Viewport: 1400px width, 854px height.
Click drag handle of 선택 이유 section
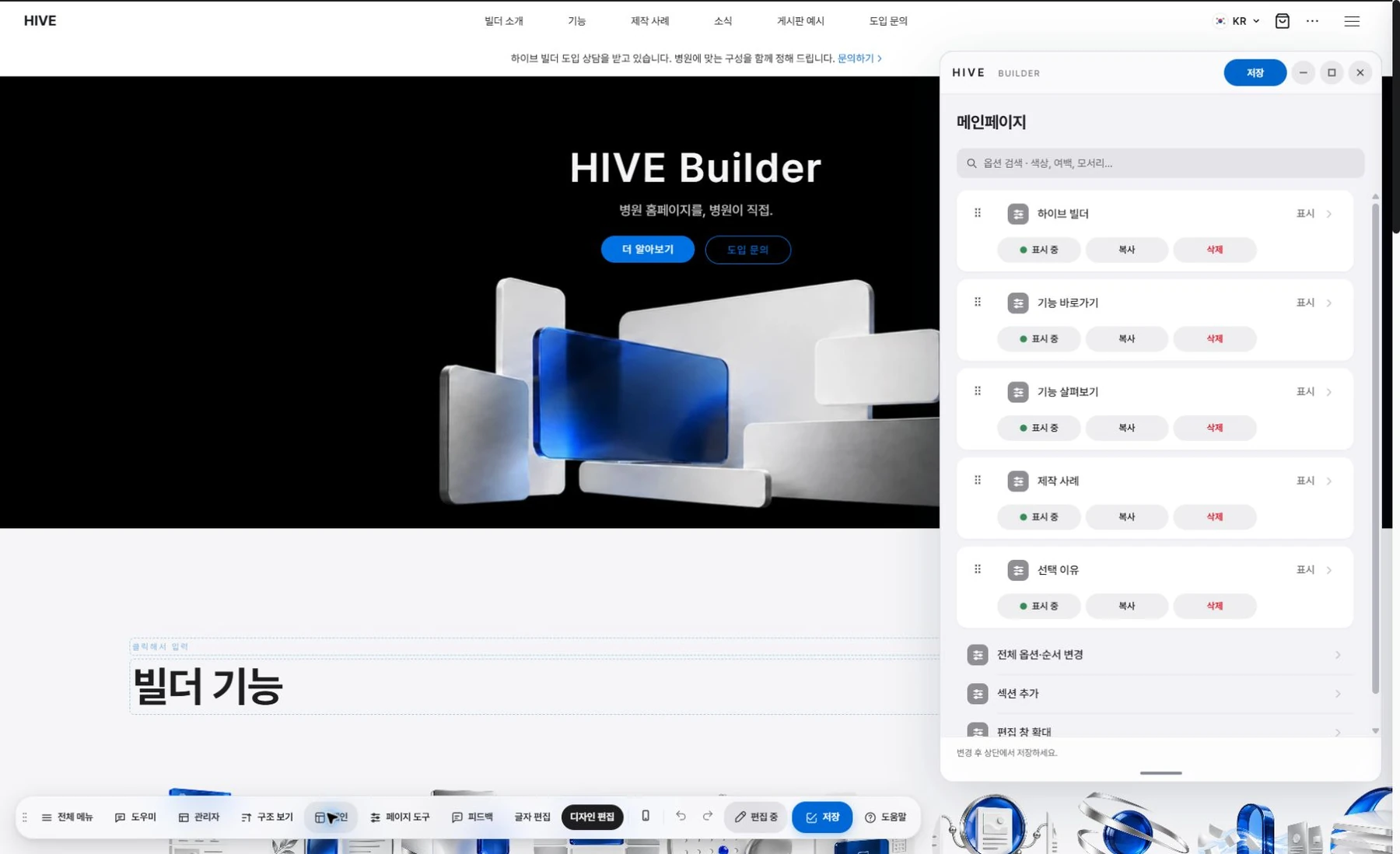[978, 569]
